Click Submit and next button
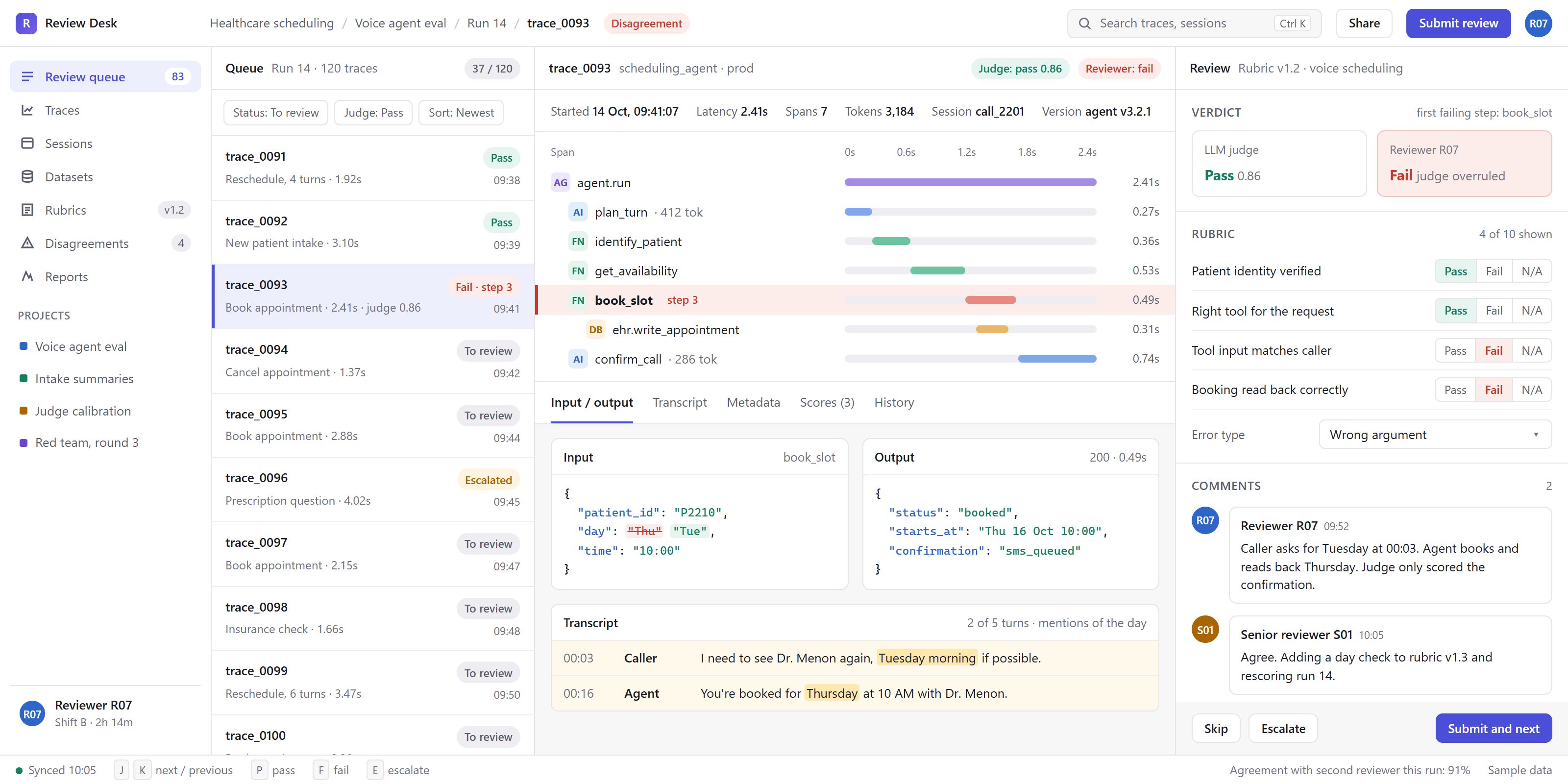The image size is (1568, 784). pos(1493,729)
